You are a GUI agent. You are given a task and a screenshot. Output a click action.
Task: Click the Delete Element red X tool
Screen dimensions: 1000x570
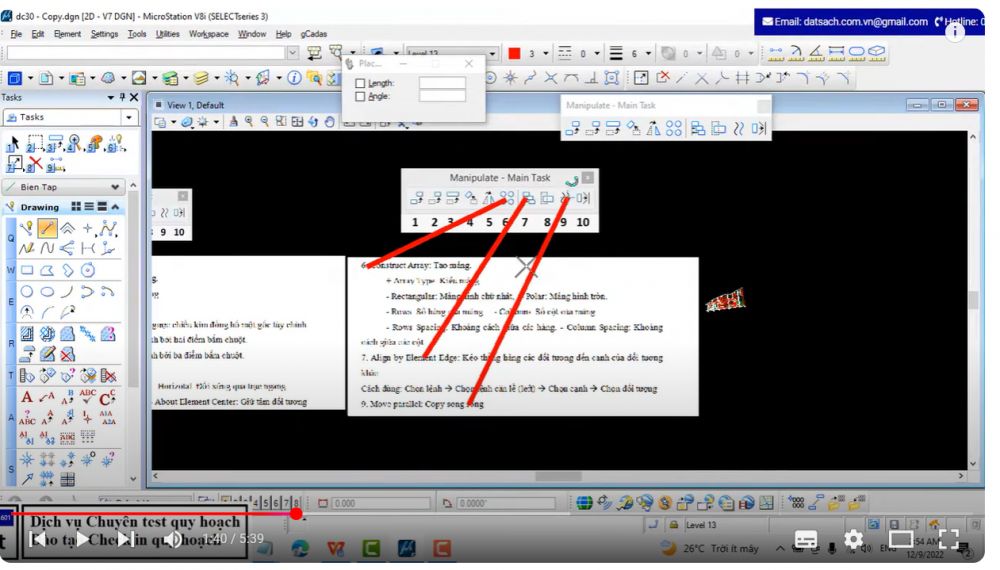pyautogui.click(x=35, y=164)
